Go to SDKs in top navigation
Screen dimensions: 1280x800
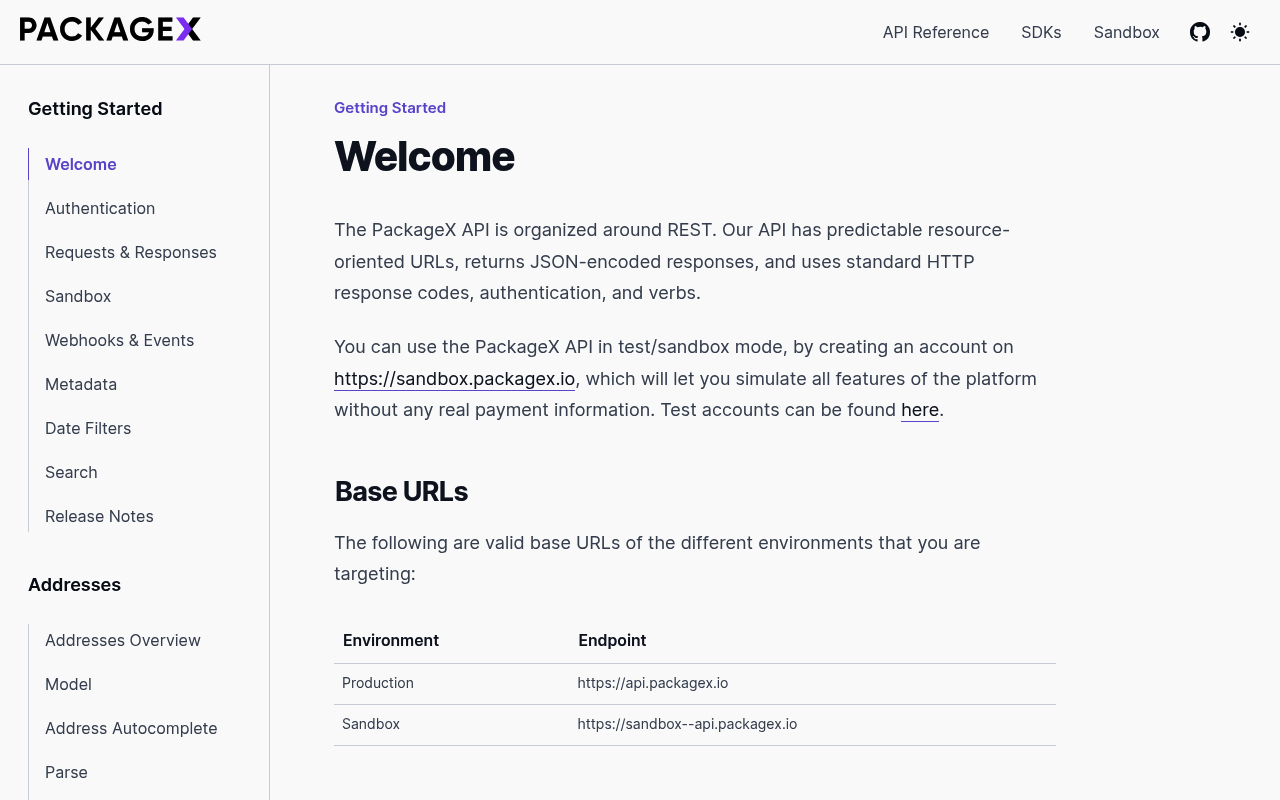pyautogui.click(x=1041, y=32)
